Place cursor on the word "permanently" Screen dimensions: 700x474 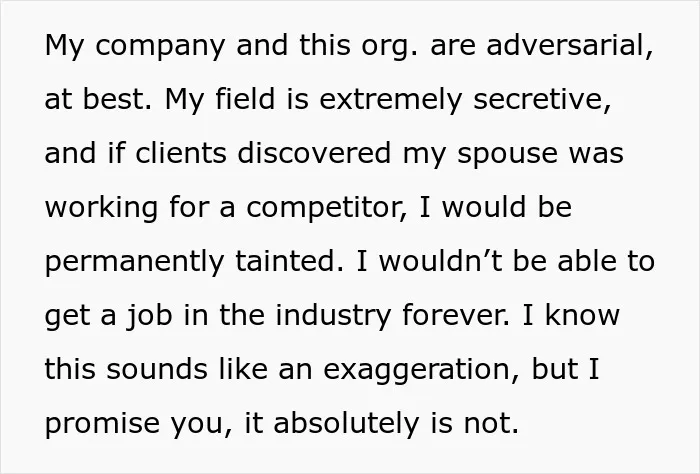tap(134, 263)
